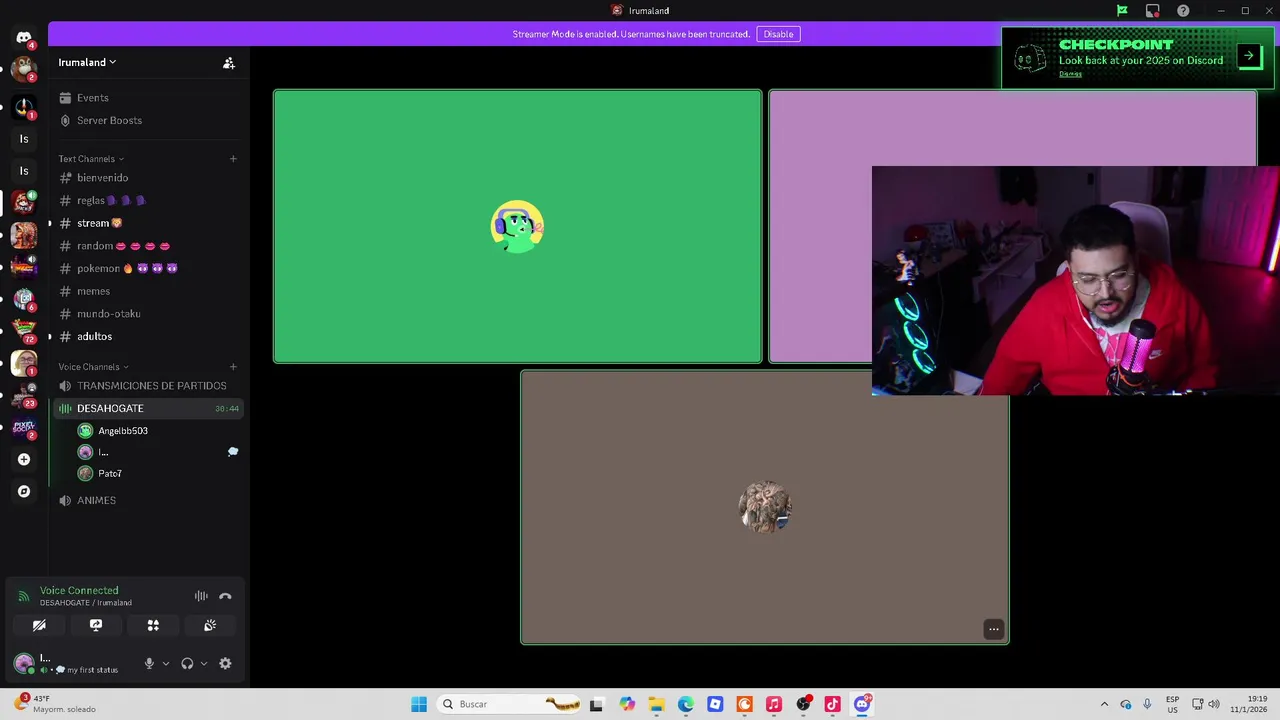
Task: Disable Streamer Mode from the banner
Action: 778,34
